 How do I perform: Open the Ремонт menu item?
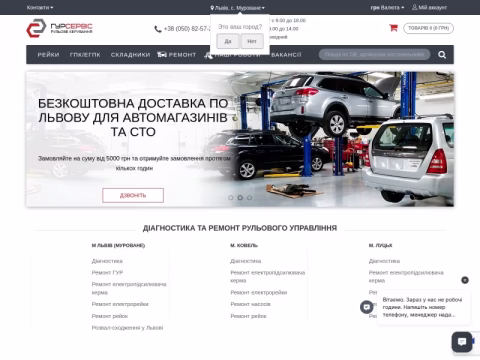tap(177, 55)
